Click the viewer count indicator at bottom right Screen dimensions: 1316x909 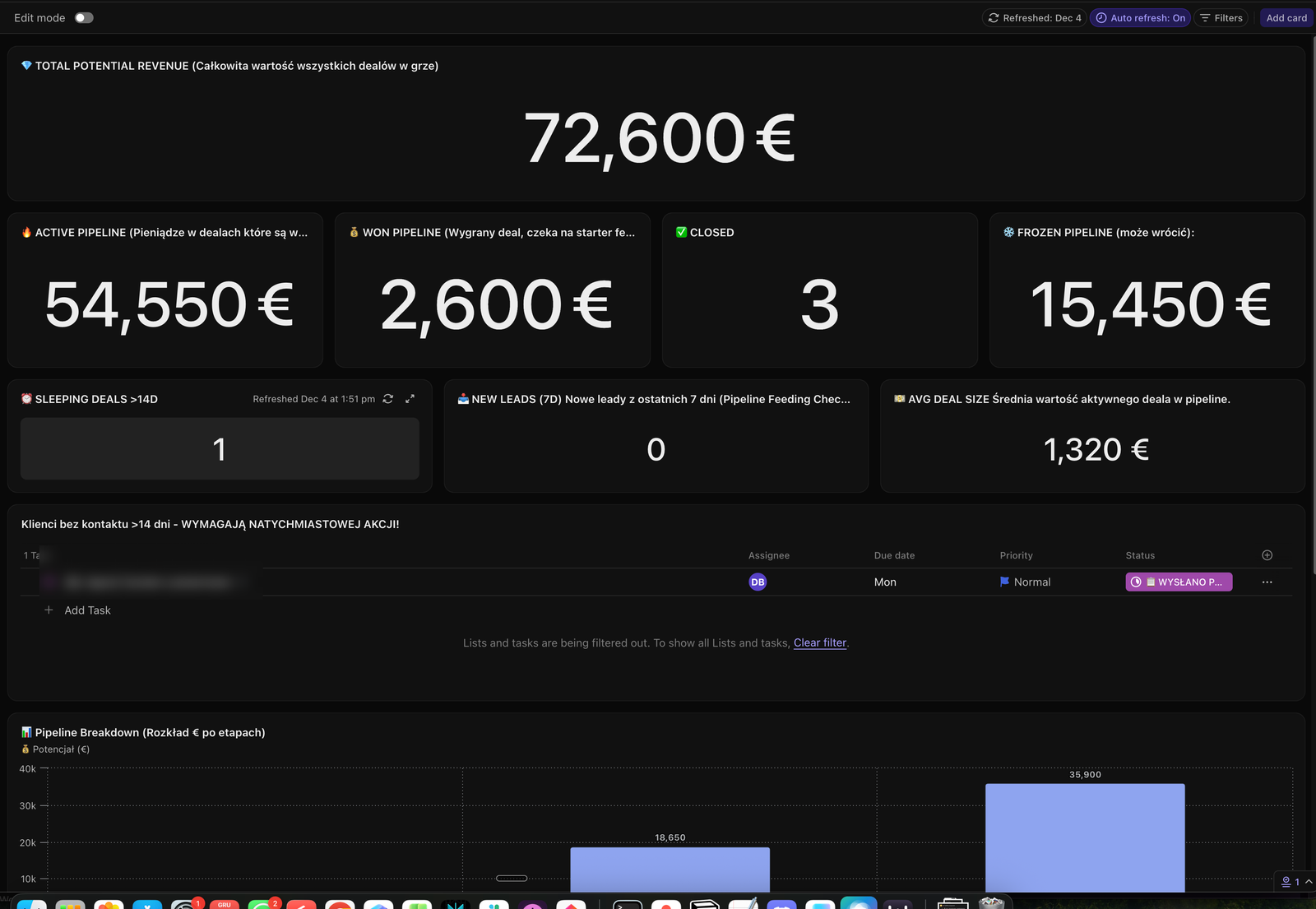(x=1293, y=881)
